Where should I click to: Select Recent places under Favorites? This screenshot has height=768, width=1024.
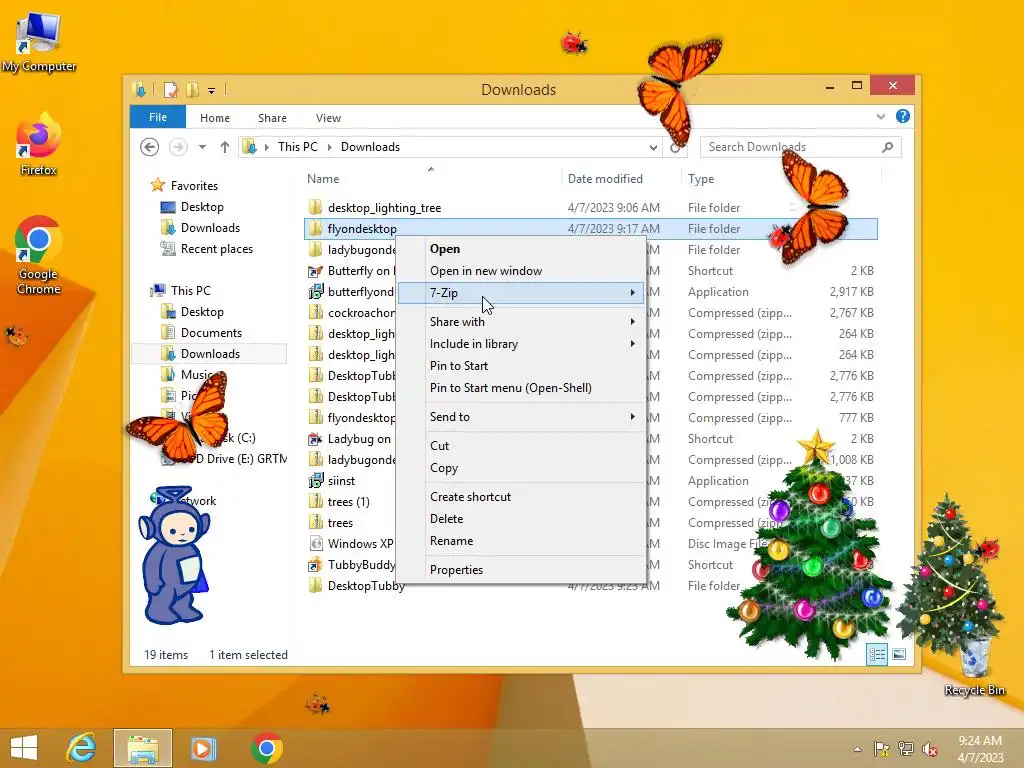click(207, 249)
